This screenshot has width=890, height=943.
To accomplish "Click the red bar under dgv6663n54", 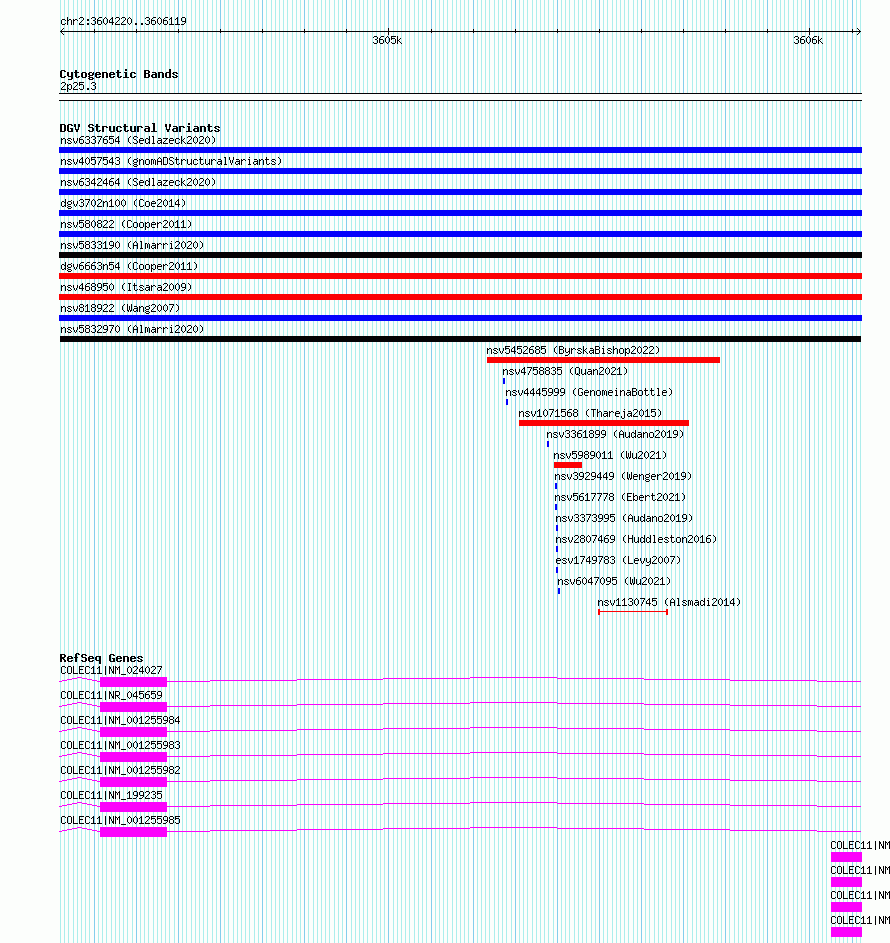I will 461,276.
